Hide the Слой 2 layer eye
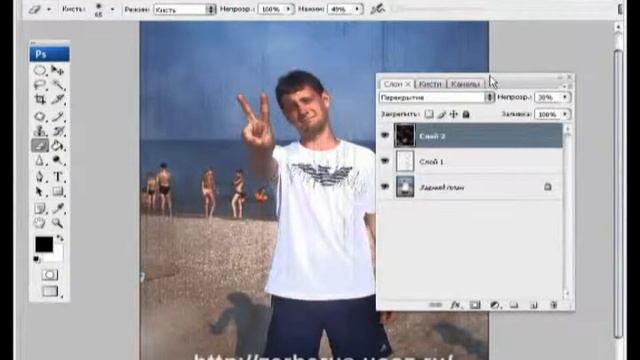Viewport: 640px width, 360px height. pos(385,136)
